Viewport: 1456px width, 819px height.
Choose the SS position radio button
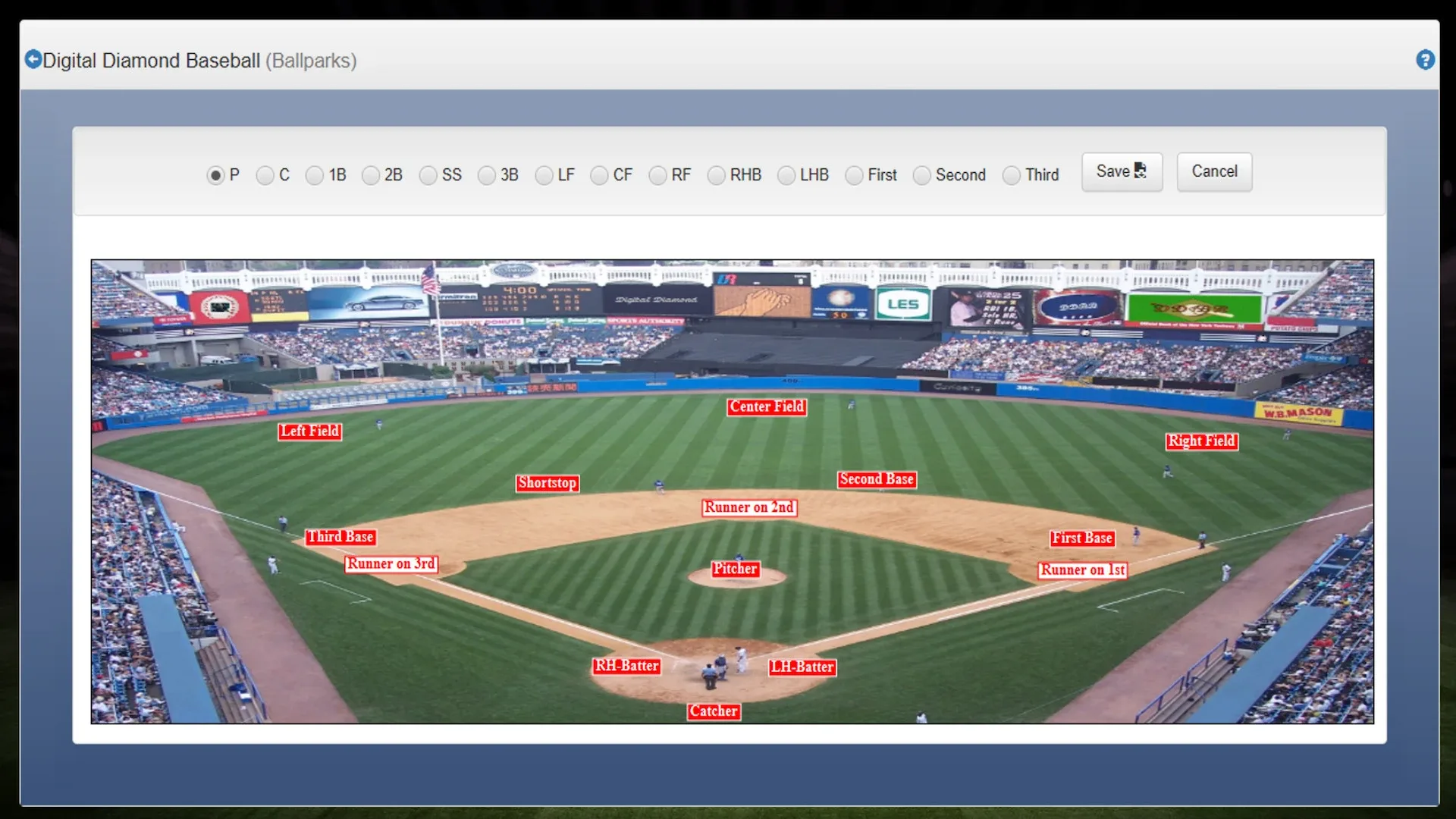pyautogui.click(x=428, y=176)
